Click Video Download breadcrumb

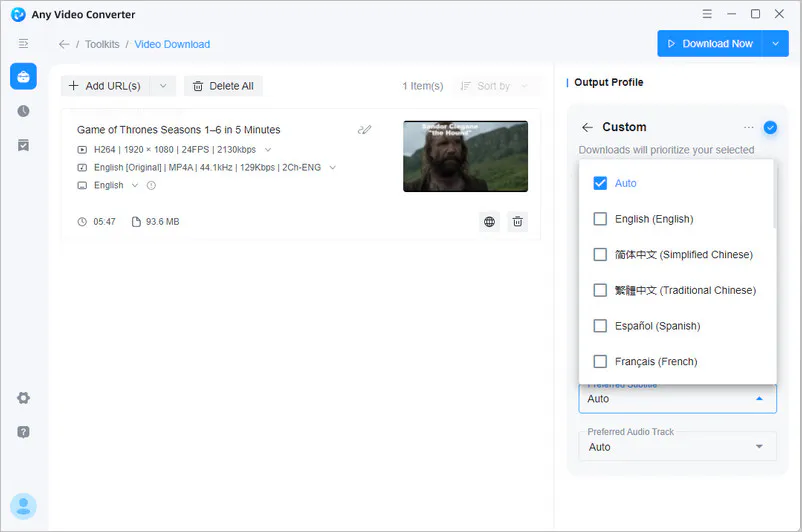pos(172,45)
